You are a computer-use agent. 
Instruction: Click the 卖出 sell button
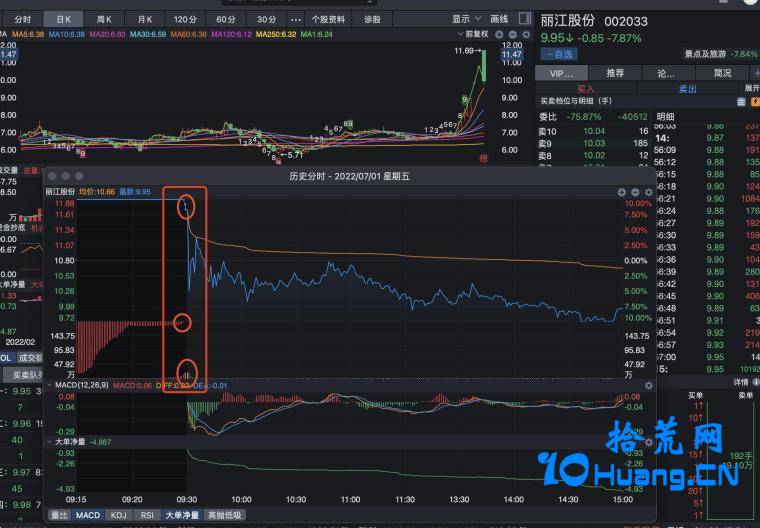tap(687, 89)
